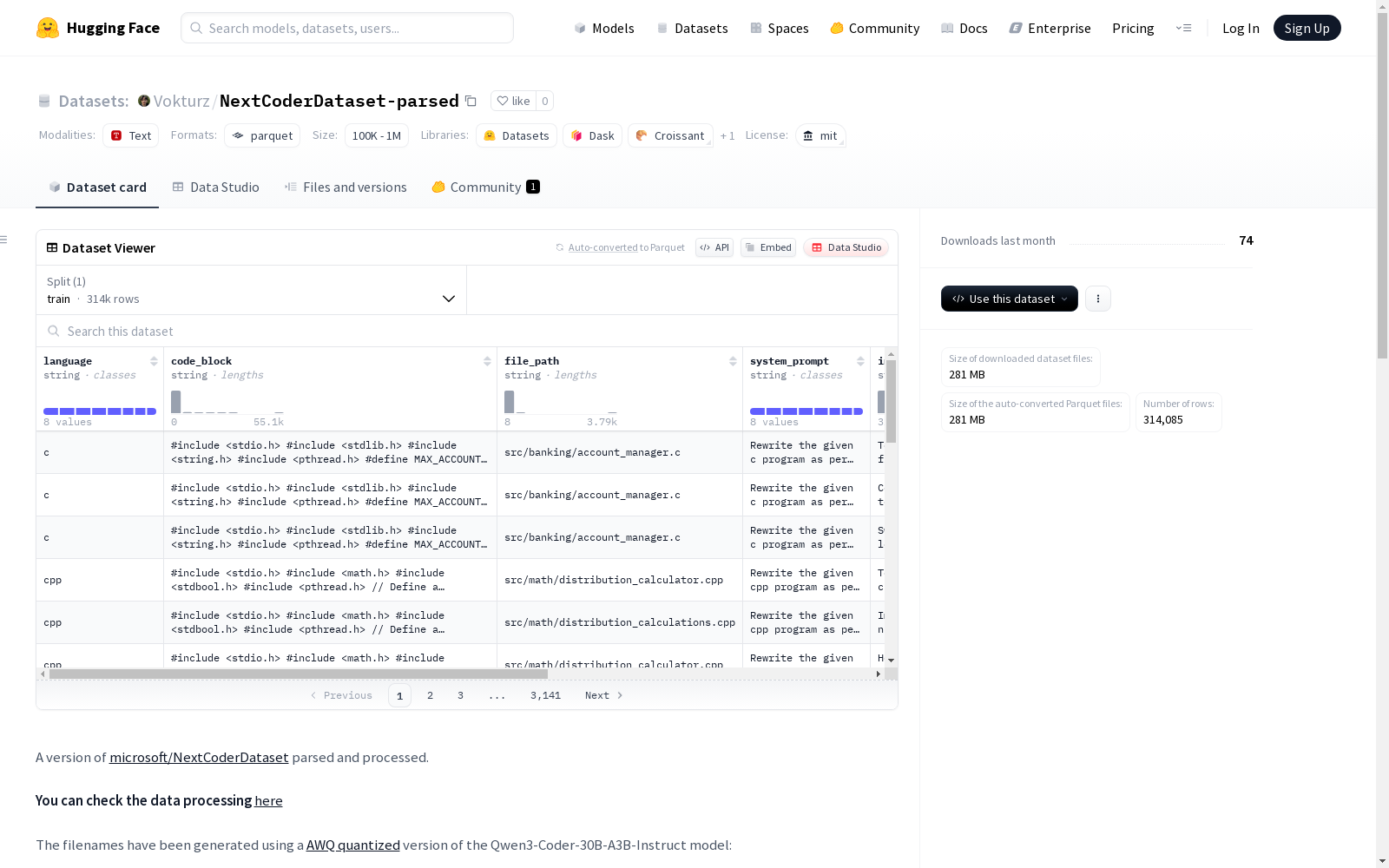Sort the file_path column
Screen dimensions: 1389x868
[x=733, y=361]
